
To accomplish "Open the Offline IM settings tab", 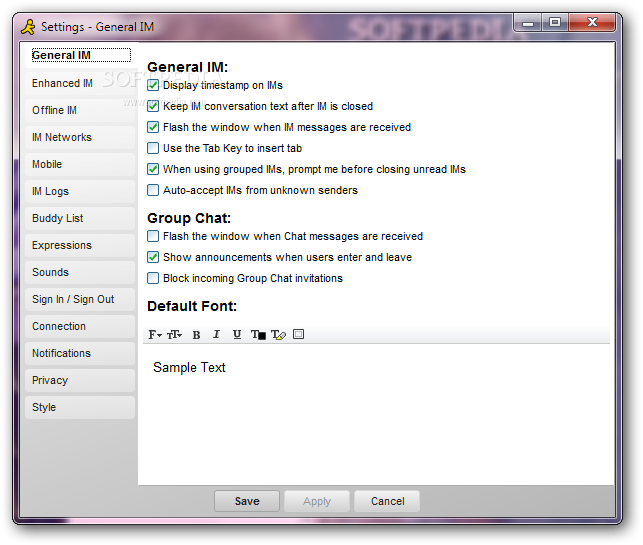I will pyautogui.click(x=80, y=110).
